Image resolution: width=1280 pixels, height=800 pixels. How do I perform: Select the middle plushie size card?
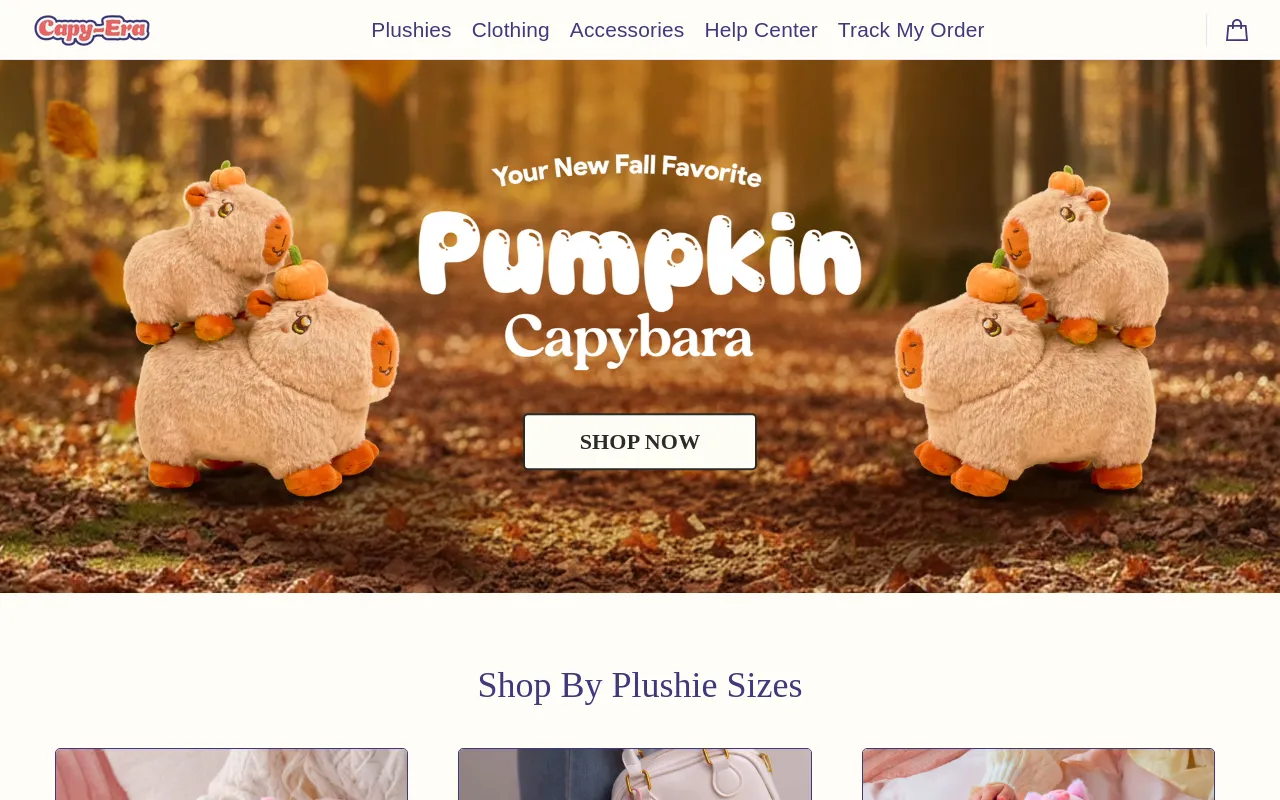click(x=635, y=774)
